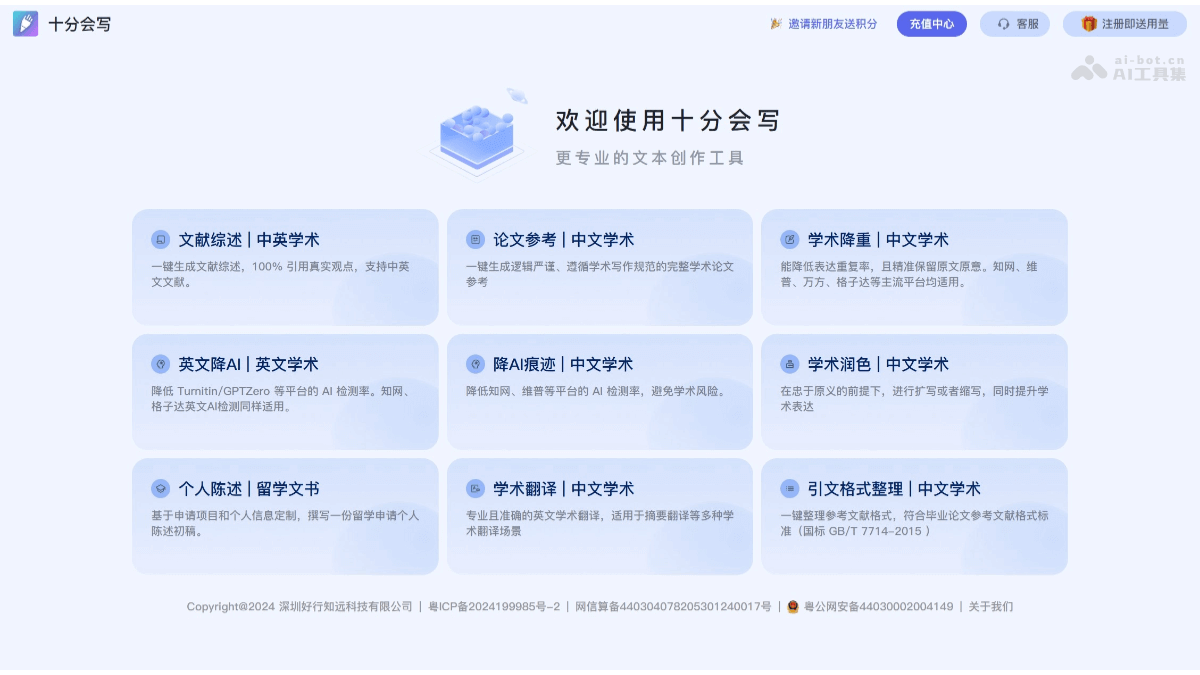Click the 客服 support button
Viewport: 1200px width, 675px height.
pyautogui.click(x=1014, y=23)
